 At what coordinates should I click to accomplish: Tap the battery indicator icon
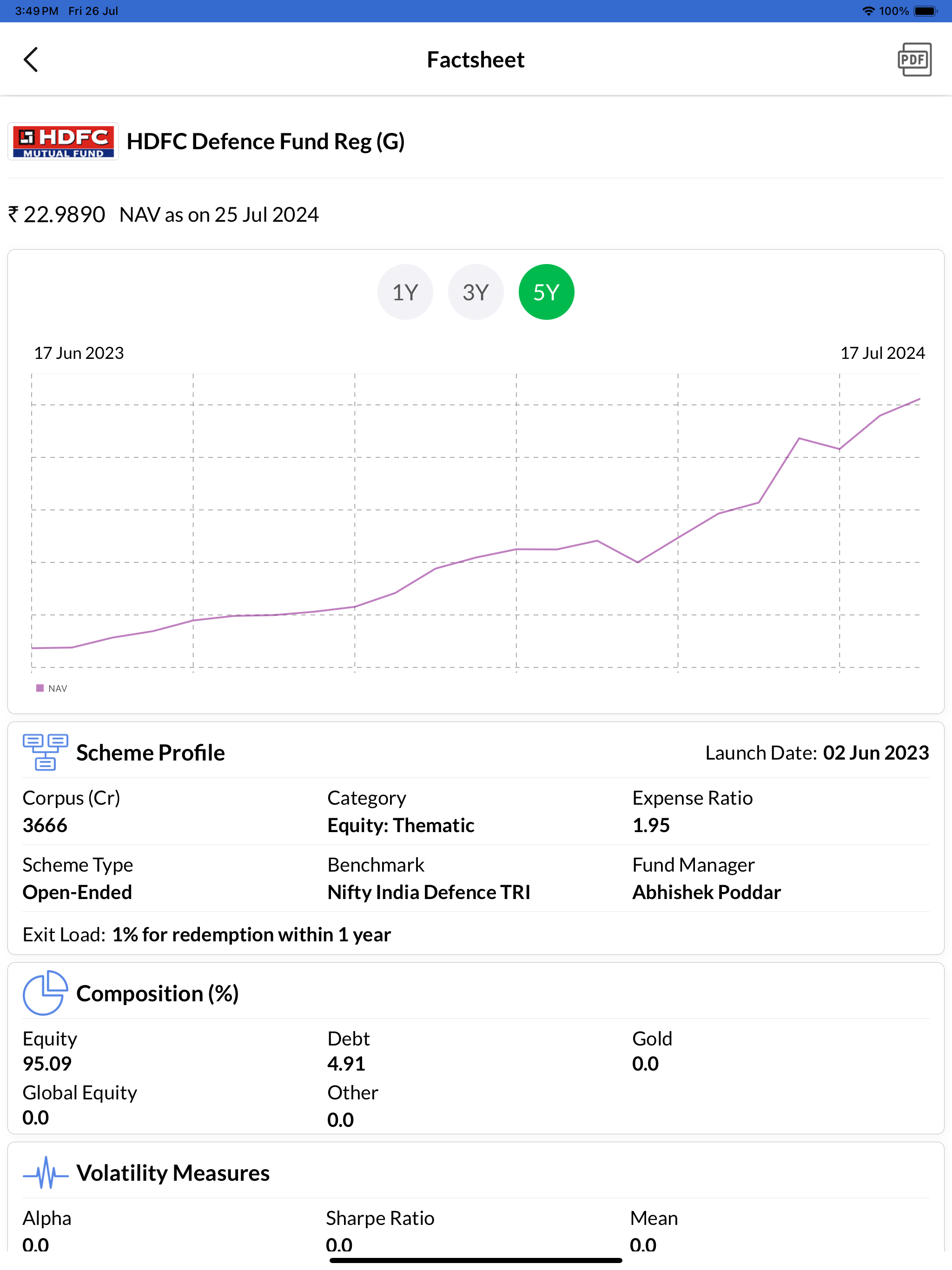[926, 11]
